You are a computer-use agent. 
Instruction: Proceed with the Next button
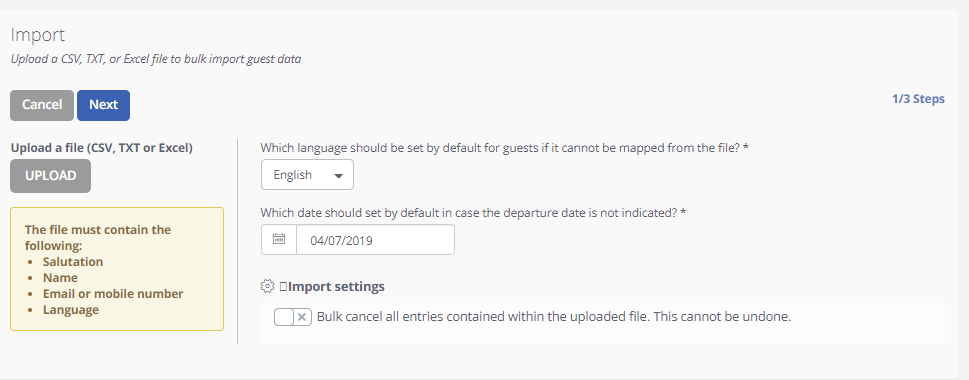pyautogui.click(x=103, y=105)
